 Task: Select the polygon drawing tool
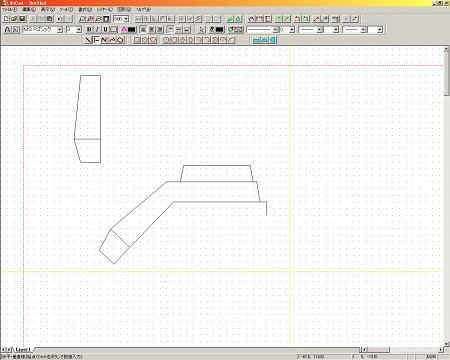[x=120, y=40]
